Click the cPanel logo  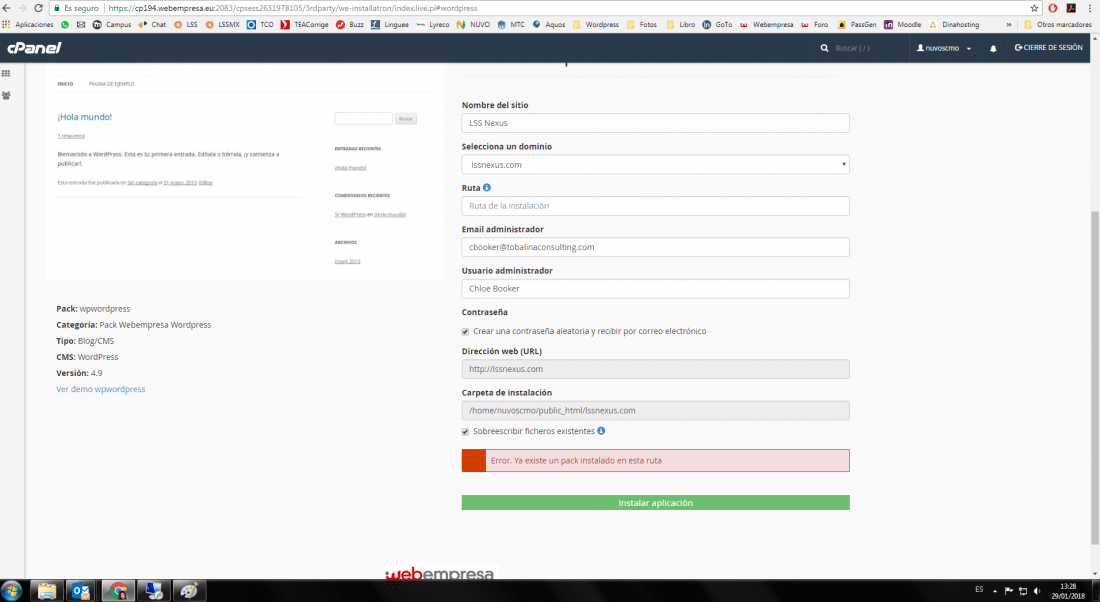pos(34,48)
